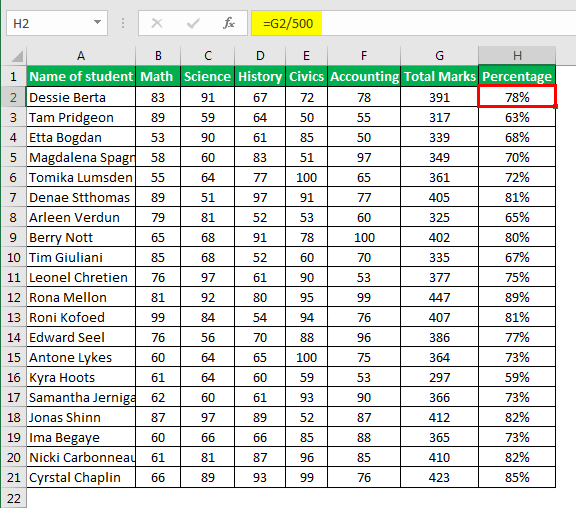This screenshot has height=508, width=576.
Task: Open the Insert Function fx dialog
Action: (x=228, y=23)
